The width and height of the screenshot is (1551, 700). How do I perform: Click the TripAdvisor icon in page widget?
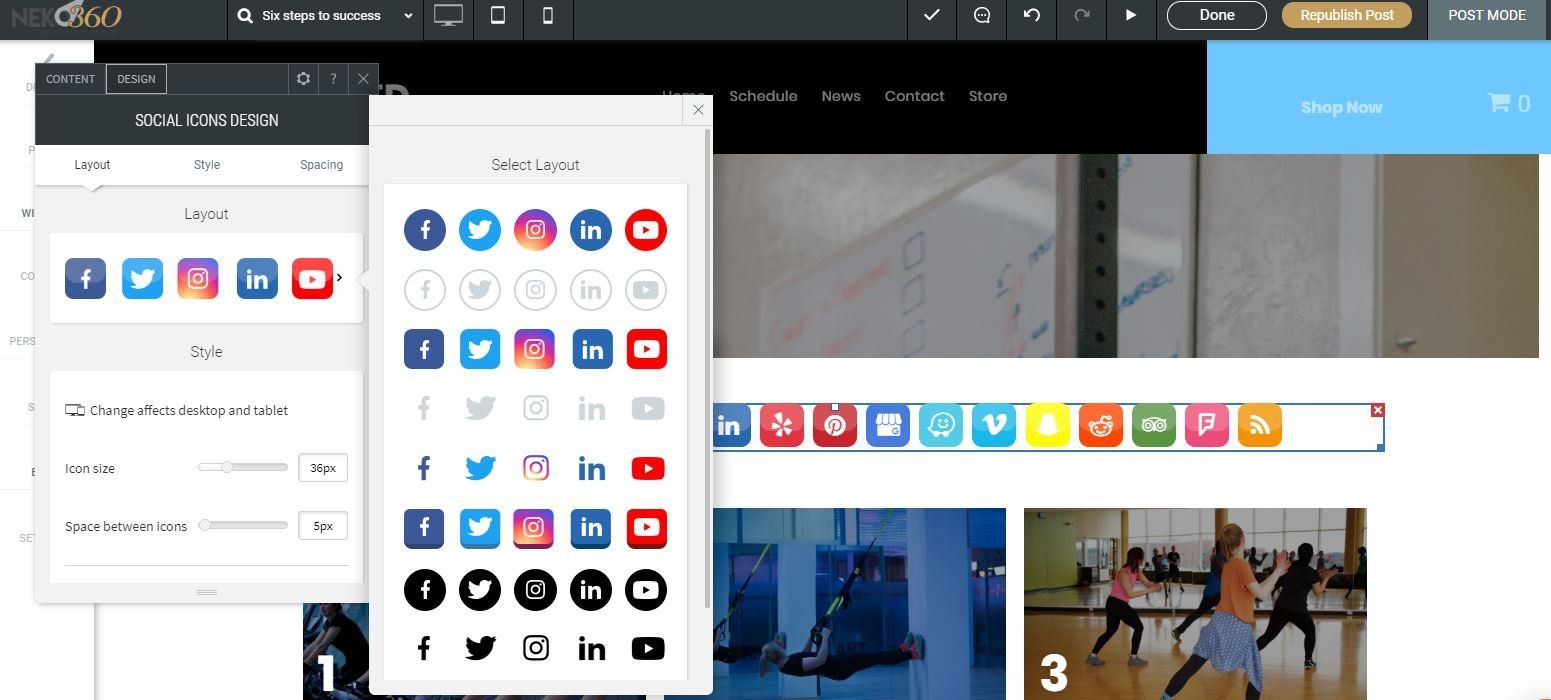[x=1154, y=426]
